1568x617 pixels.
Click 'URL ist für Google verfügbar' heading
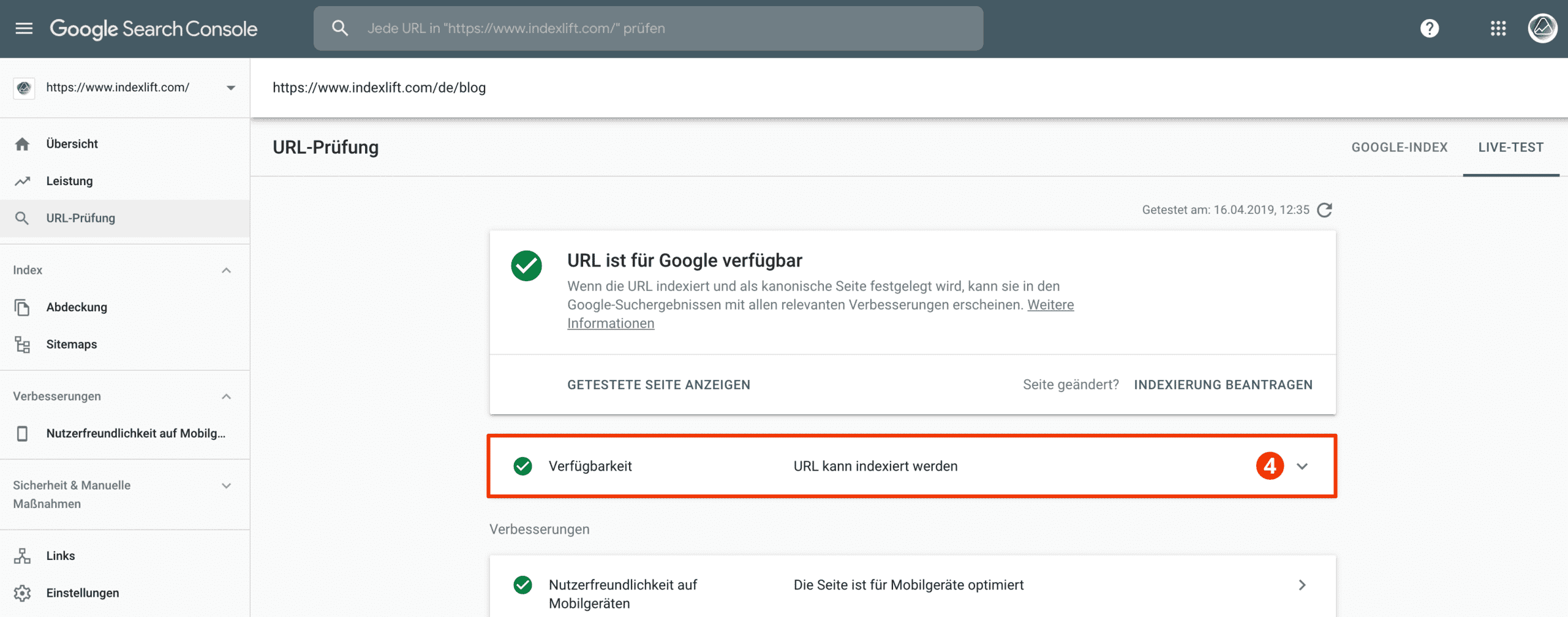pyautogui.click(x=684, y=260)
